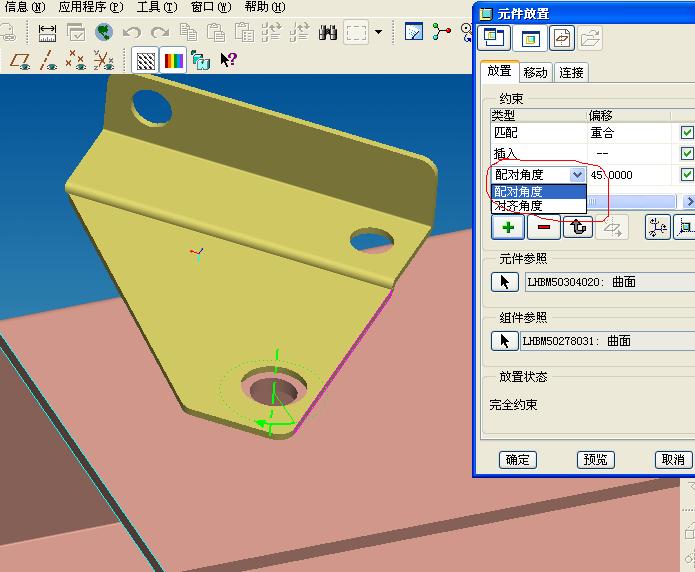
Task: Open the 配对角度 constraint type dropdown
Action: (x=577, y=175)
